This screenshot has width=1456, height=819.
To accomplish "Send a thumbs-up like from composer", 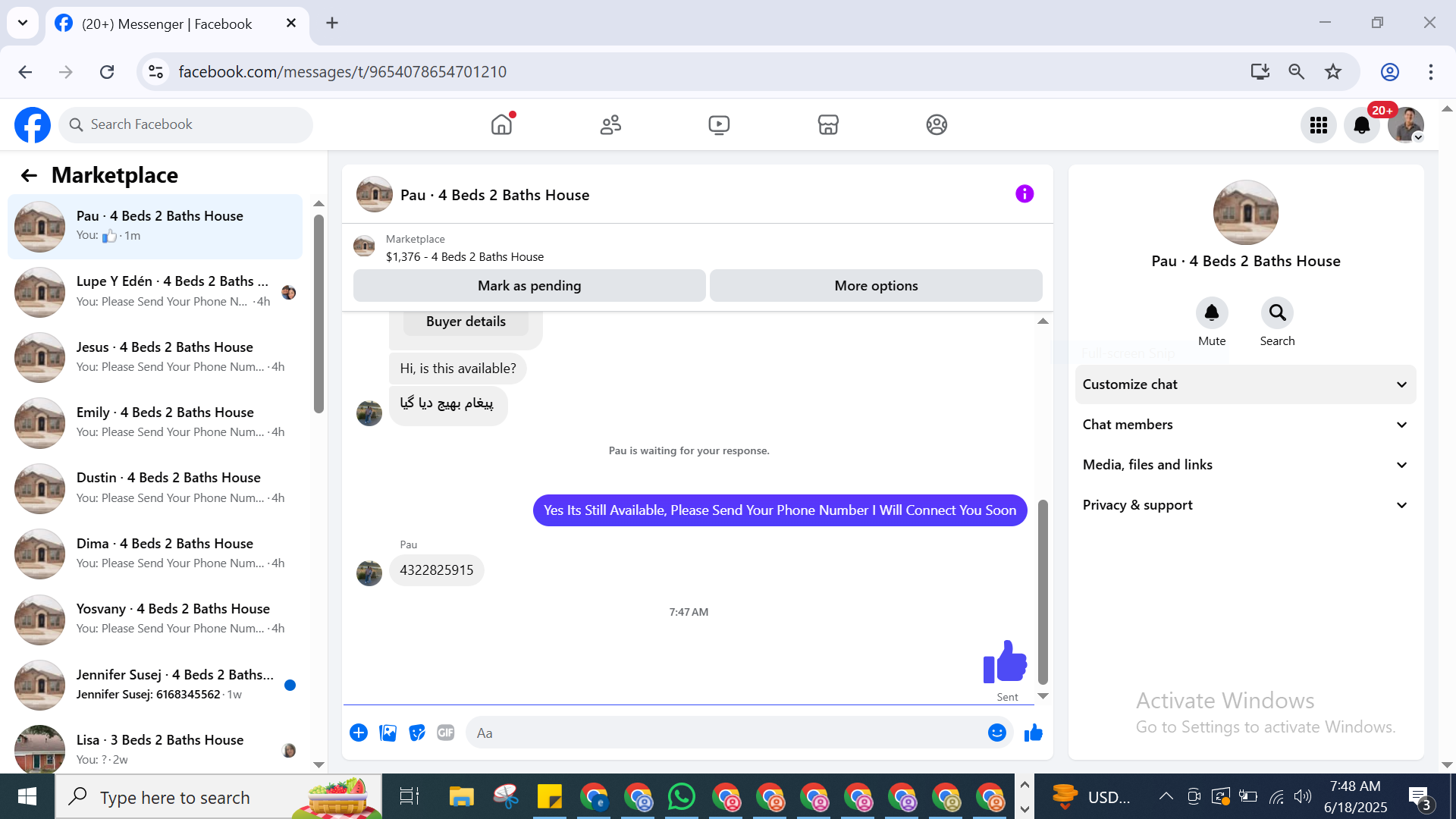I will [x=1034, y=733].
